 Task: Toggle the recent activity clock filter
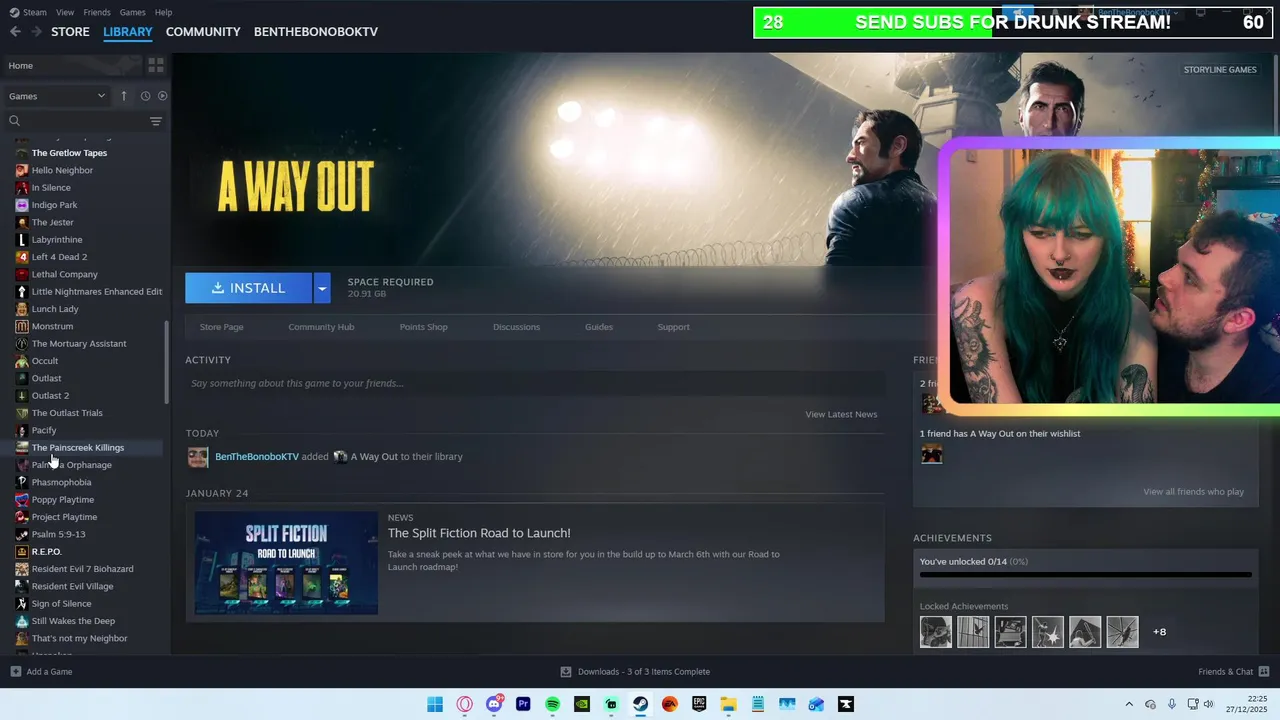click(145, 96)
